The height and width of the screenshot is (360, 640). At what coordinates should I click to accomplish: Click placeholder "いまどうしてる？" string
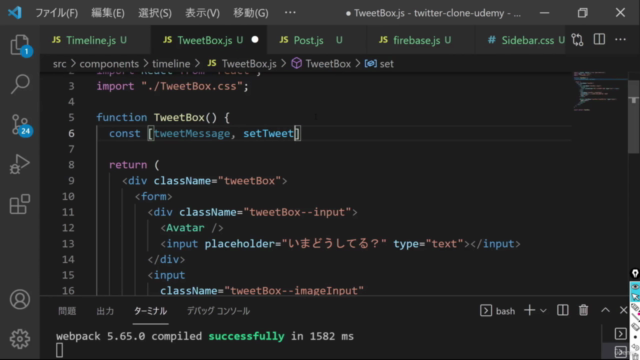[334, 244]
